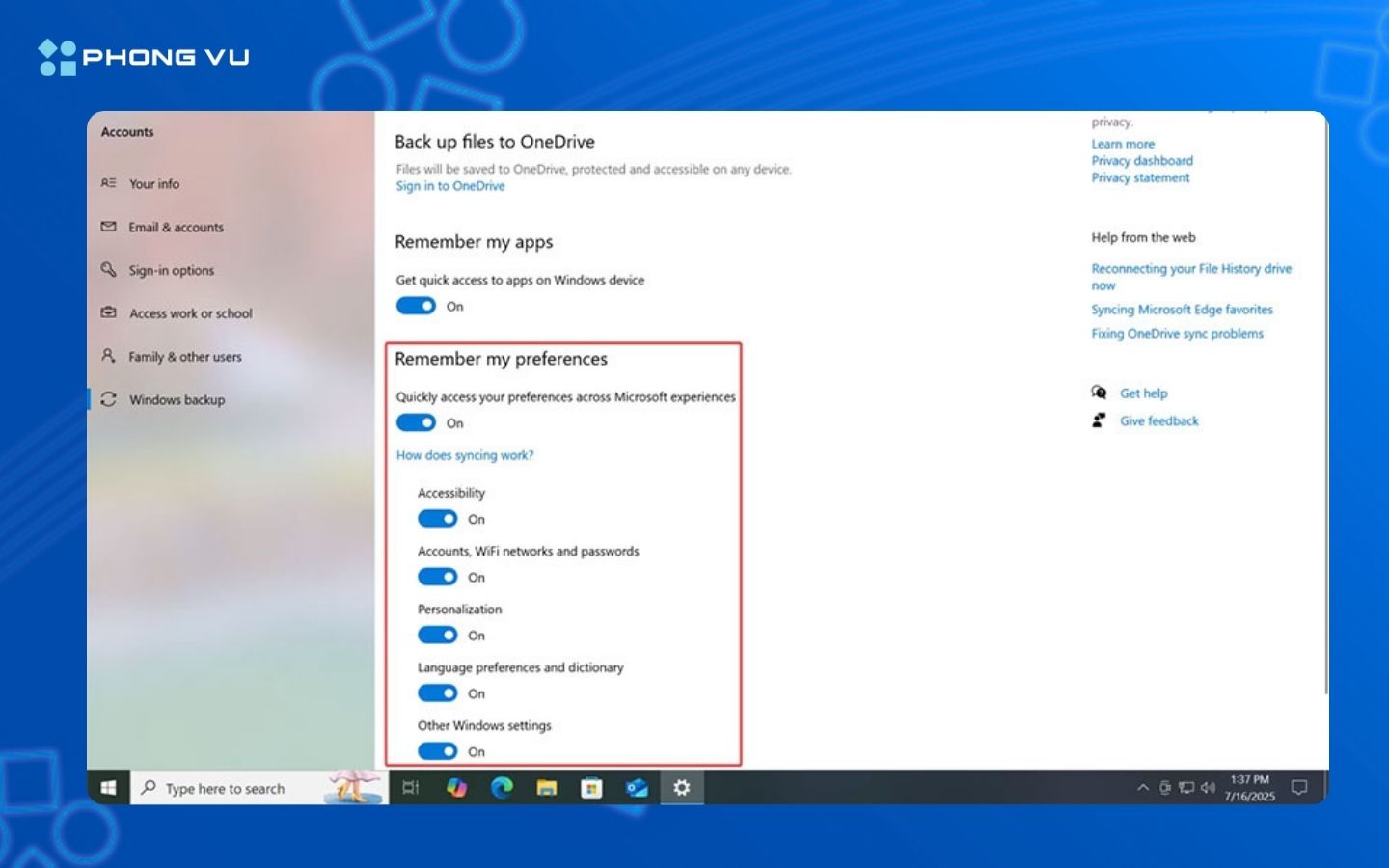Open File Explorer from the taskbar
This screenshot has width=1389, height=868.
pos(547,788)
